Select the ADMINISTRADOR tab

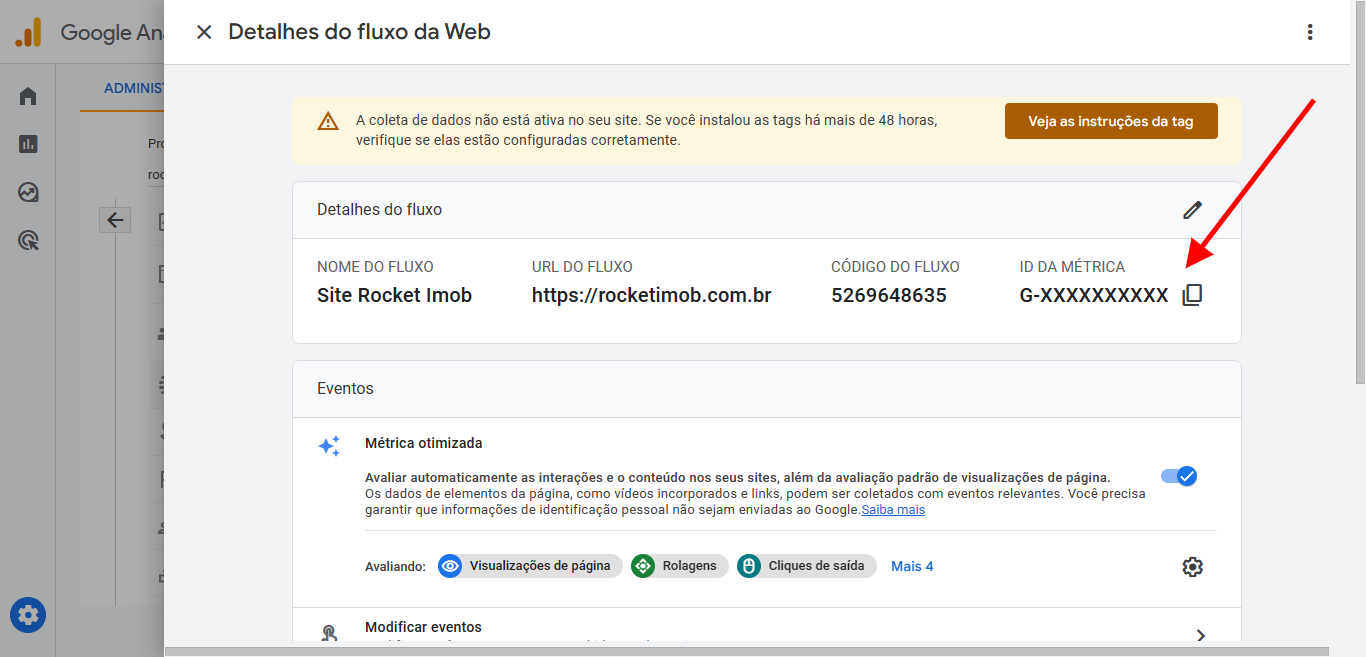134,88
